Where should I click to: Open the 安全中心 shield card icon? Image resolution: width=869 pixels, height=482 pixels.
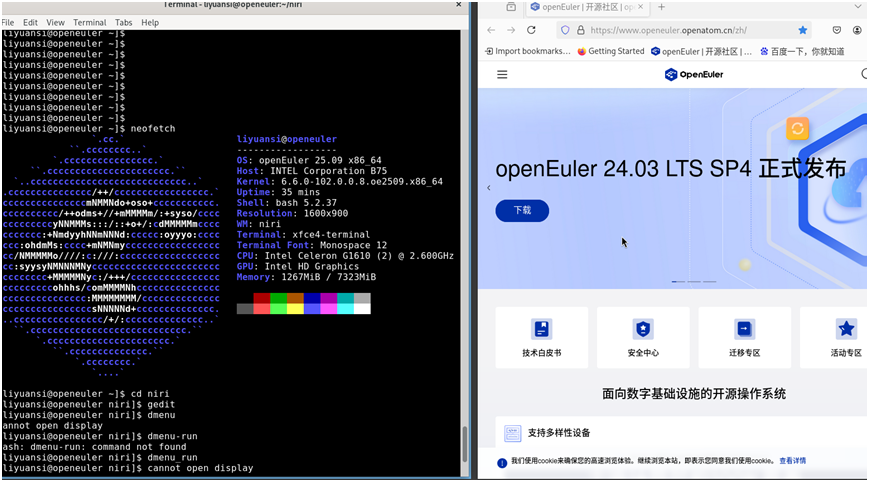(643, 329)
